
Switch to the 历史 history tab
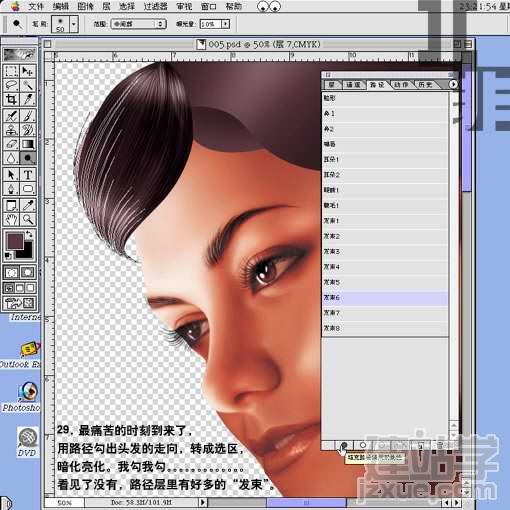click(425, 85)
